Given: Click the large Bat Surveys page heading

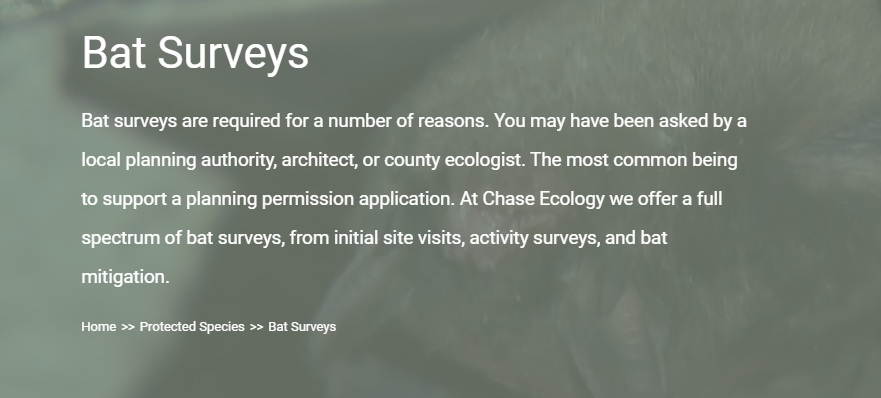Looking at the screenshot, I should [x=195, y=53].
